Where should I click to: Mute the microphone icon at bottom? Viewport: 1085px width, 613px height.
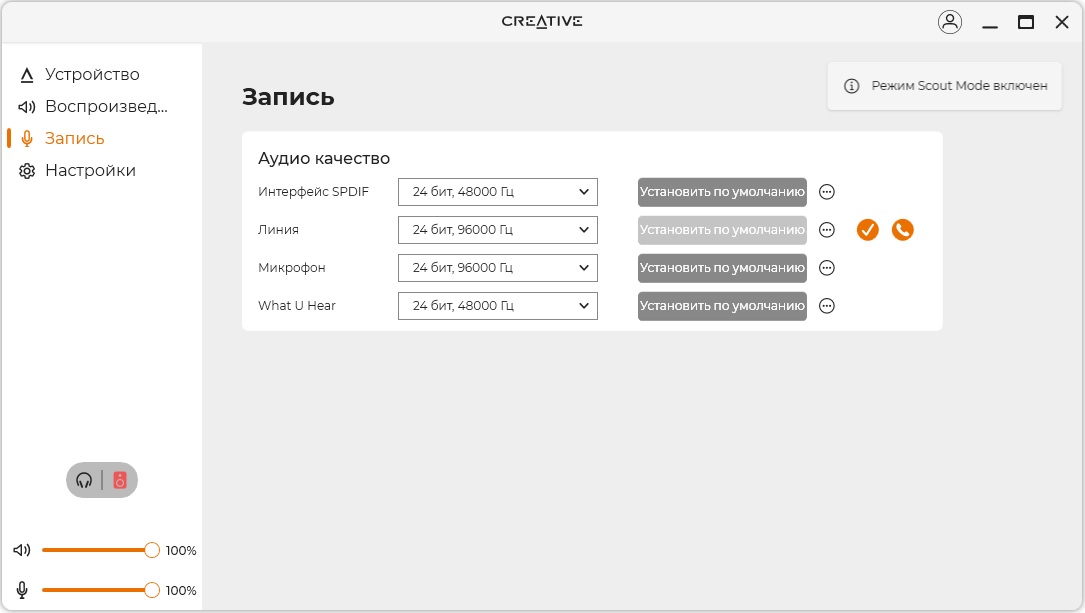(22, 590)
